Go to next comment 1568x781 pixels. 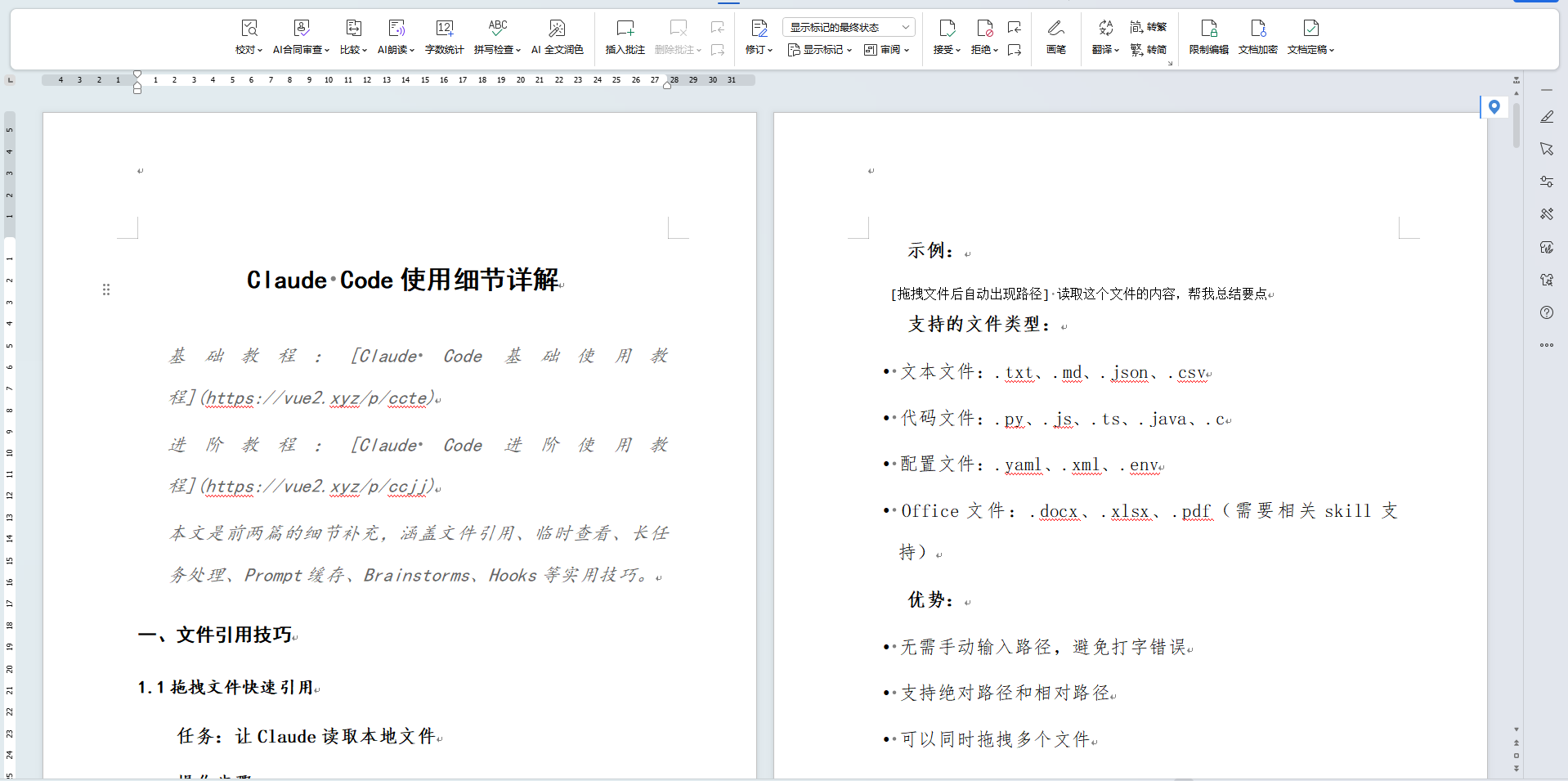tap(718, 50)
